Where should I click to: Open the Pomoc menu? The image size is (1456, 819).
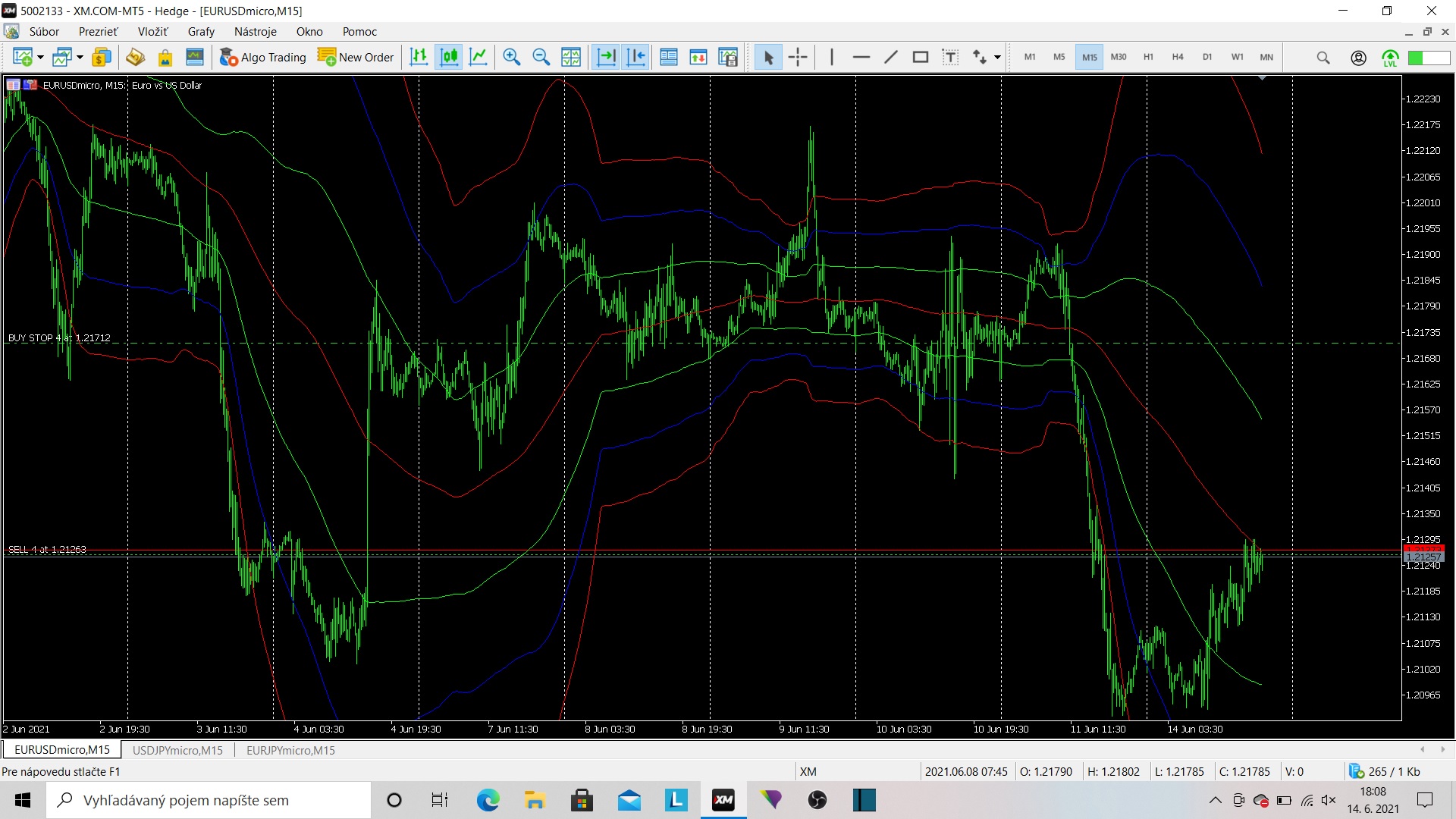359,32
